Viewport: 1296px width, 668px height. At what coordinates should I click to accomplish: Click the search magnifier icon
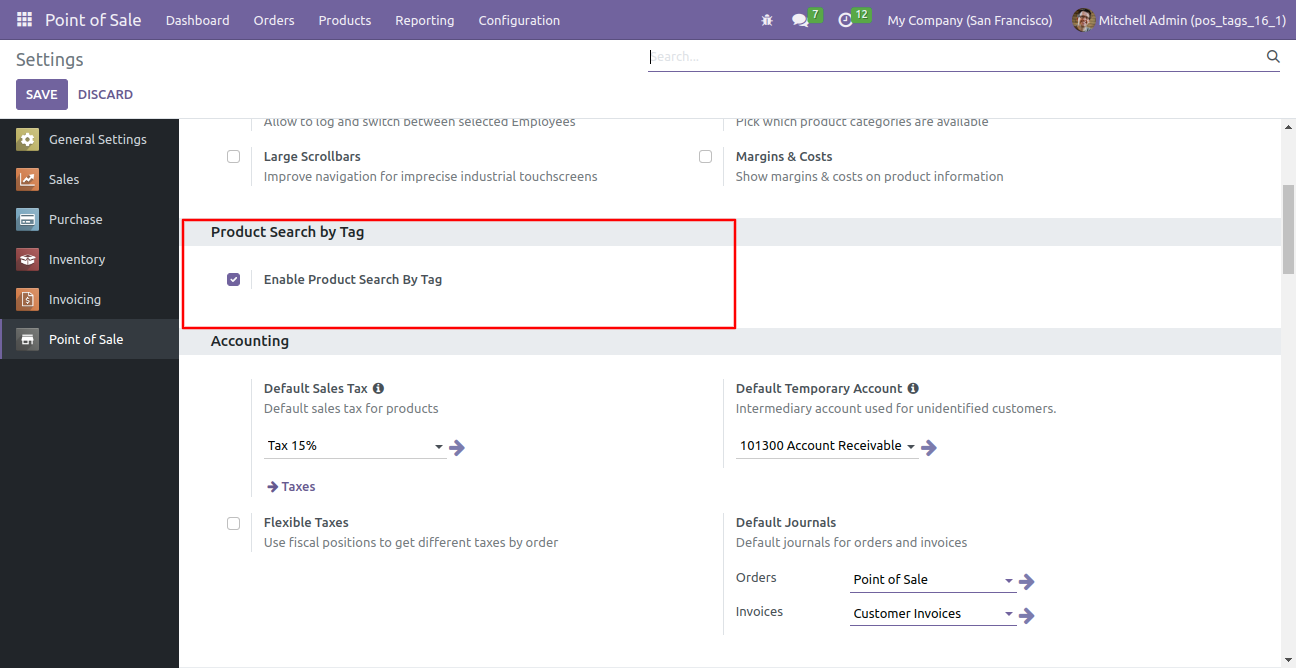(x=1273, y=57)
